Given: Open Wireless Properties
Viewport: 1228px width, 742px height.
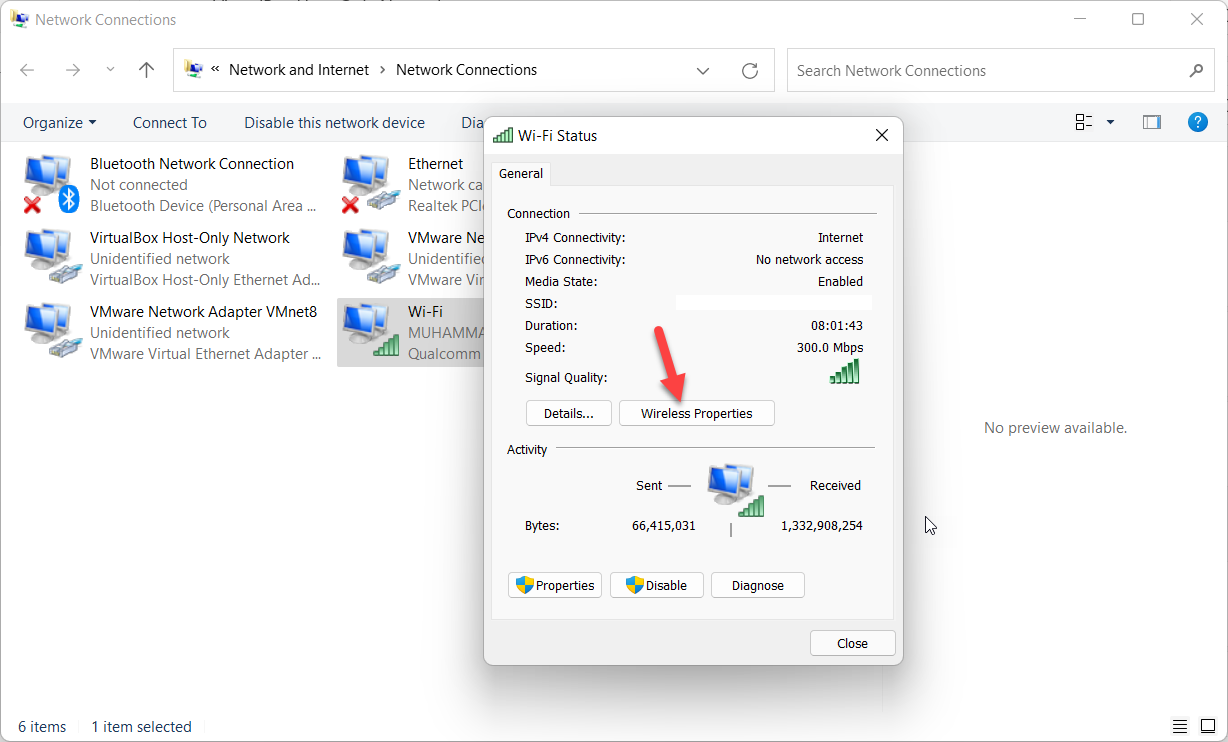Looking at the screenshot, I should tap(696, 414).
